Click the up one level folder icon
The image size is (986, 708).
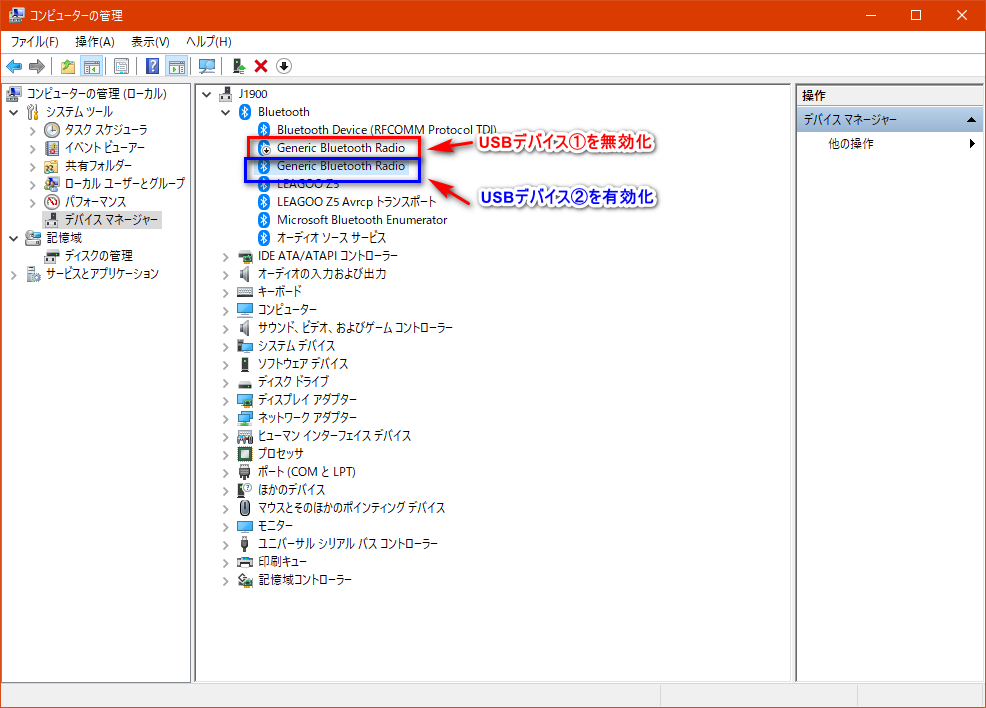point(67,66)
